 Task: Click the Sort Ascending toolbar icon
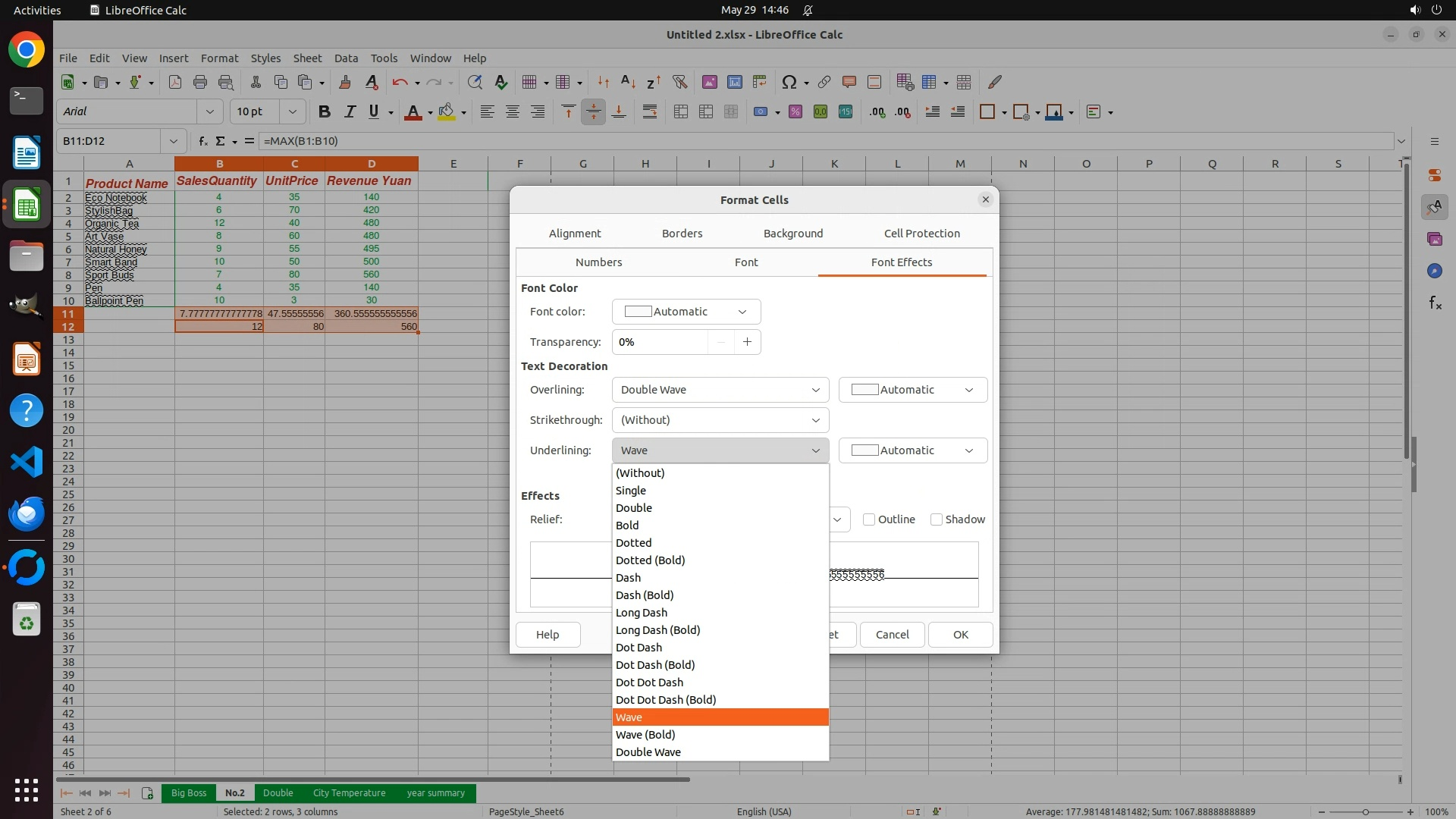tap(628, 82)
